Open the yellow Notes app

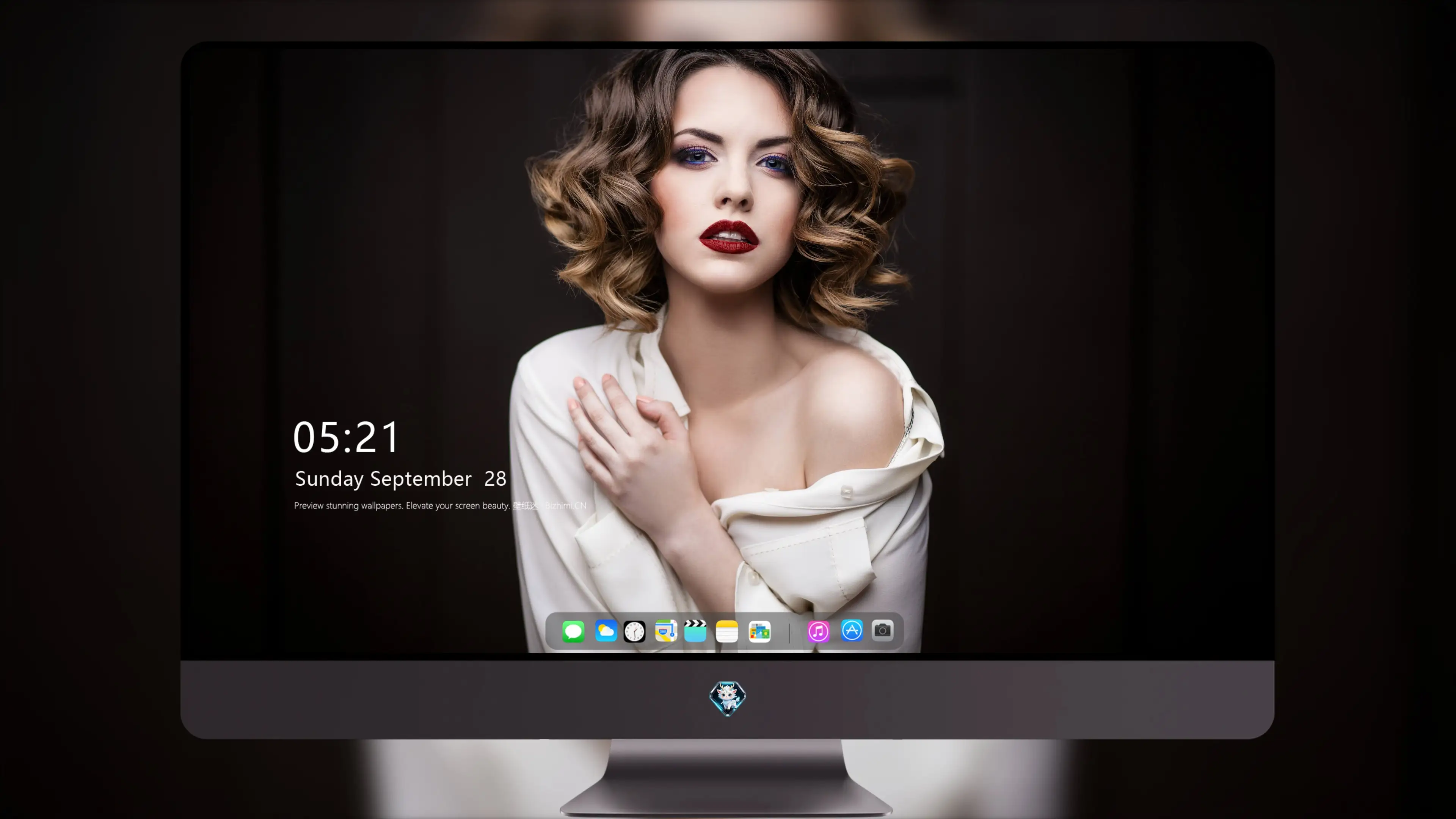pyautogui.click(x=727, y=631)
